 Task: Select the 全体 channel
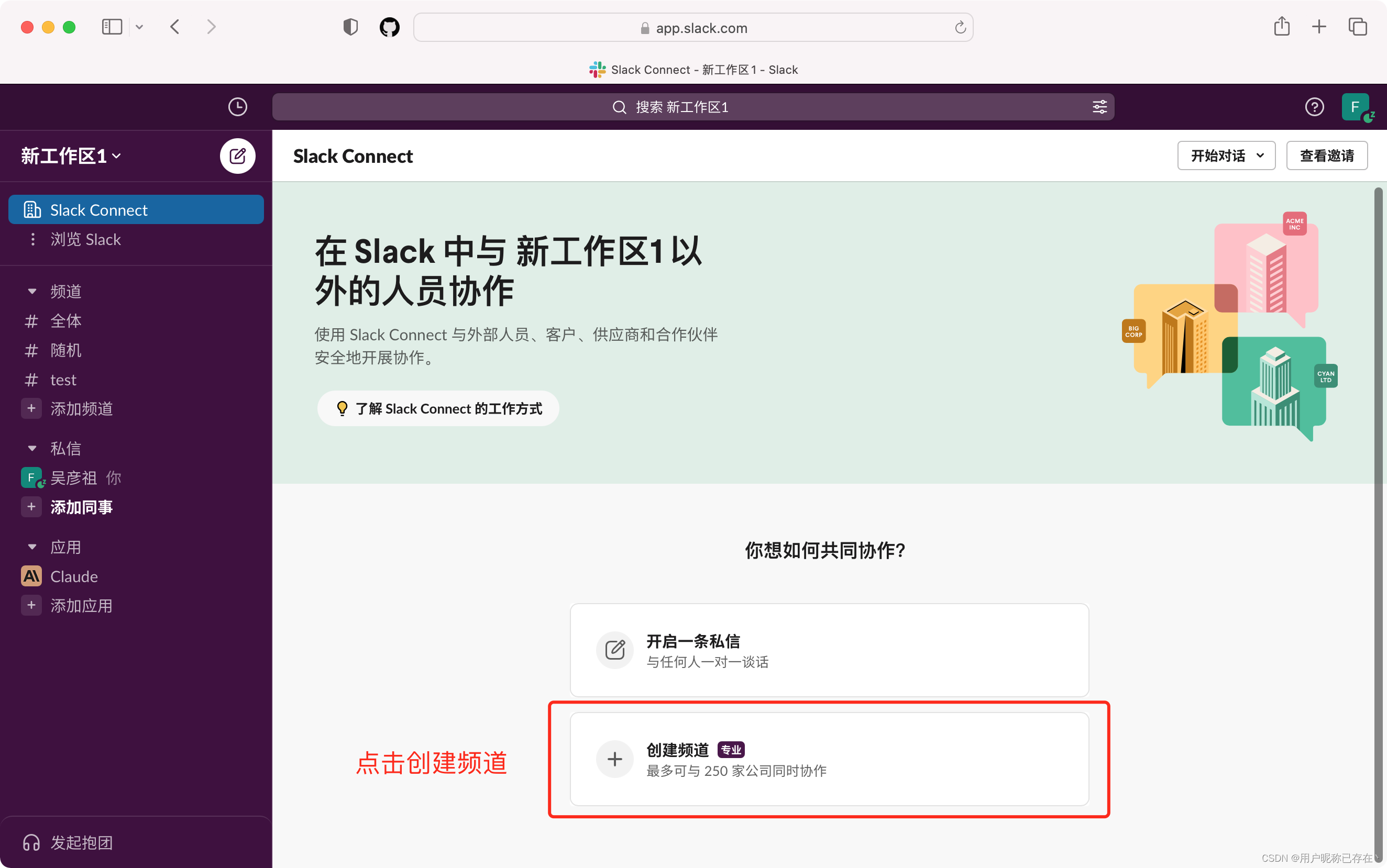pyautogui.click(x=65, y=320)
